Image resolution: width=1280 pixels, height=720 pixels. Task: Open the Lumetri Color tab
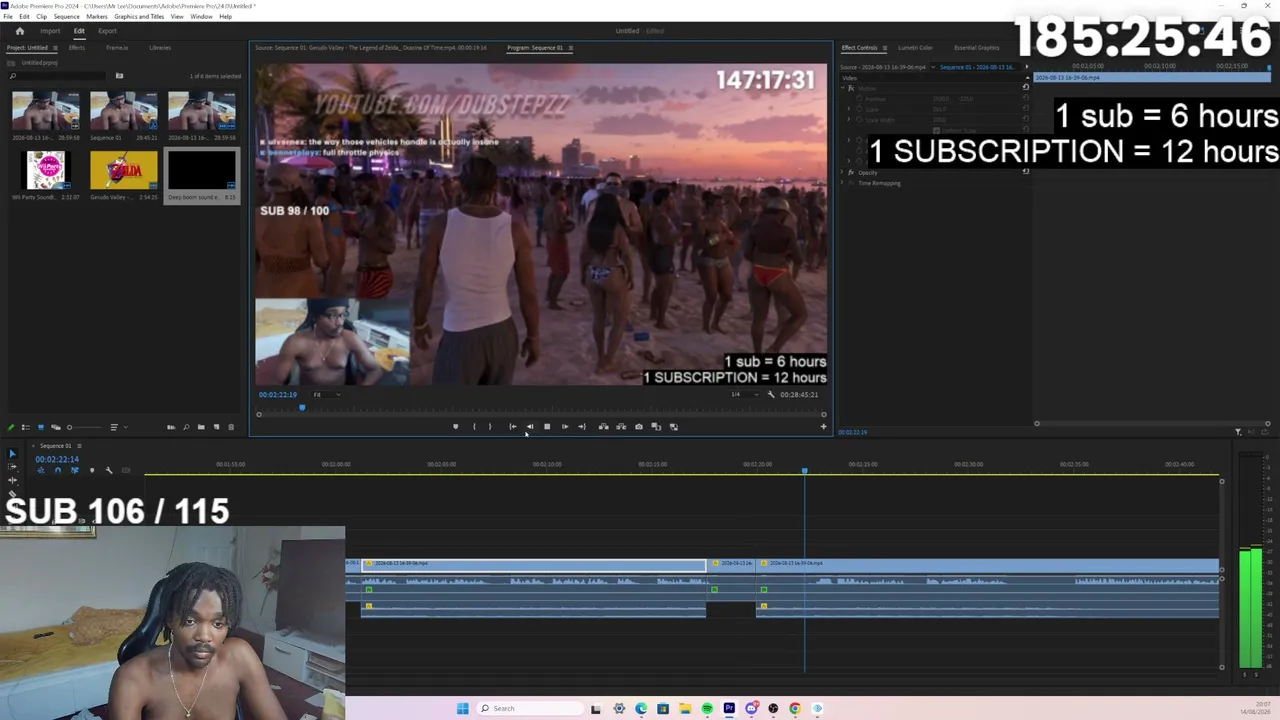coord(915,48)
